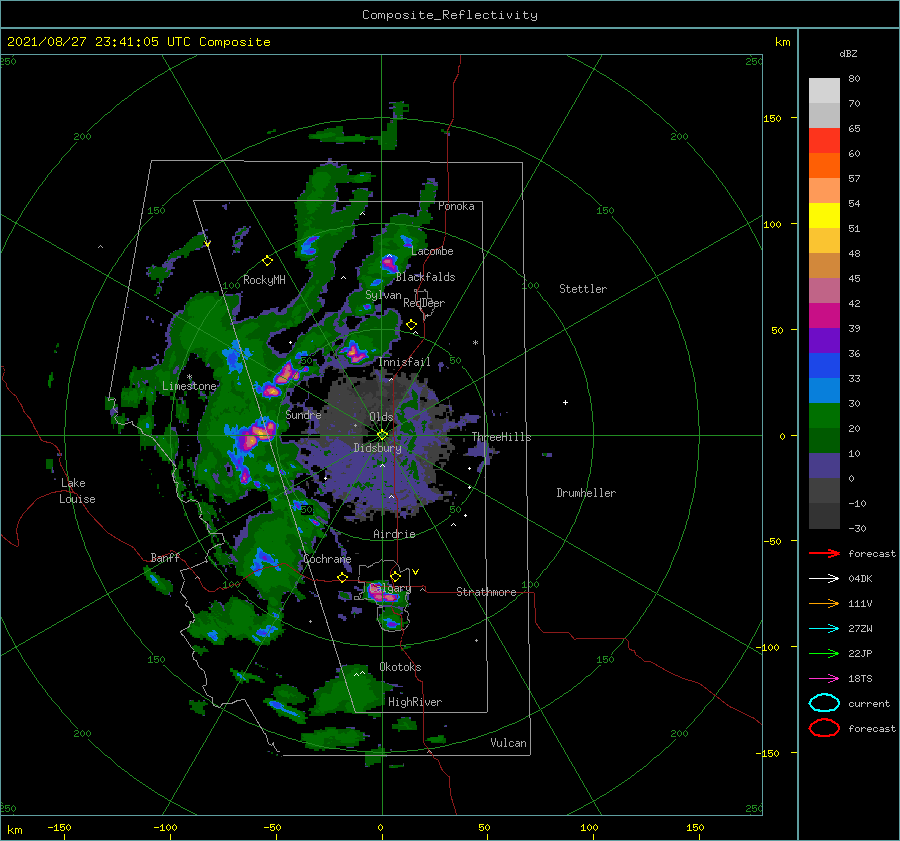Select the magenta 18TS arrow legend icon

[x=824, y=679]
